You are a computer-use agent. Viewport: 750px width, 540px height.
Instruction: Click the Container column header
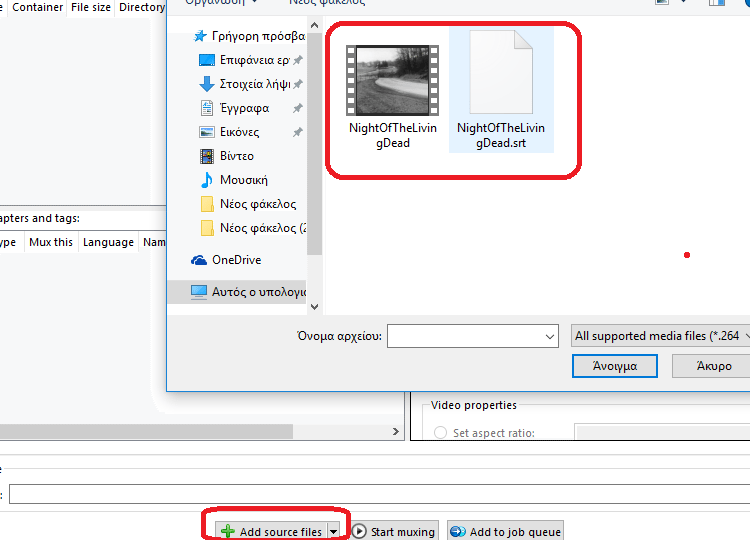(37, 8)
